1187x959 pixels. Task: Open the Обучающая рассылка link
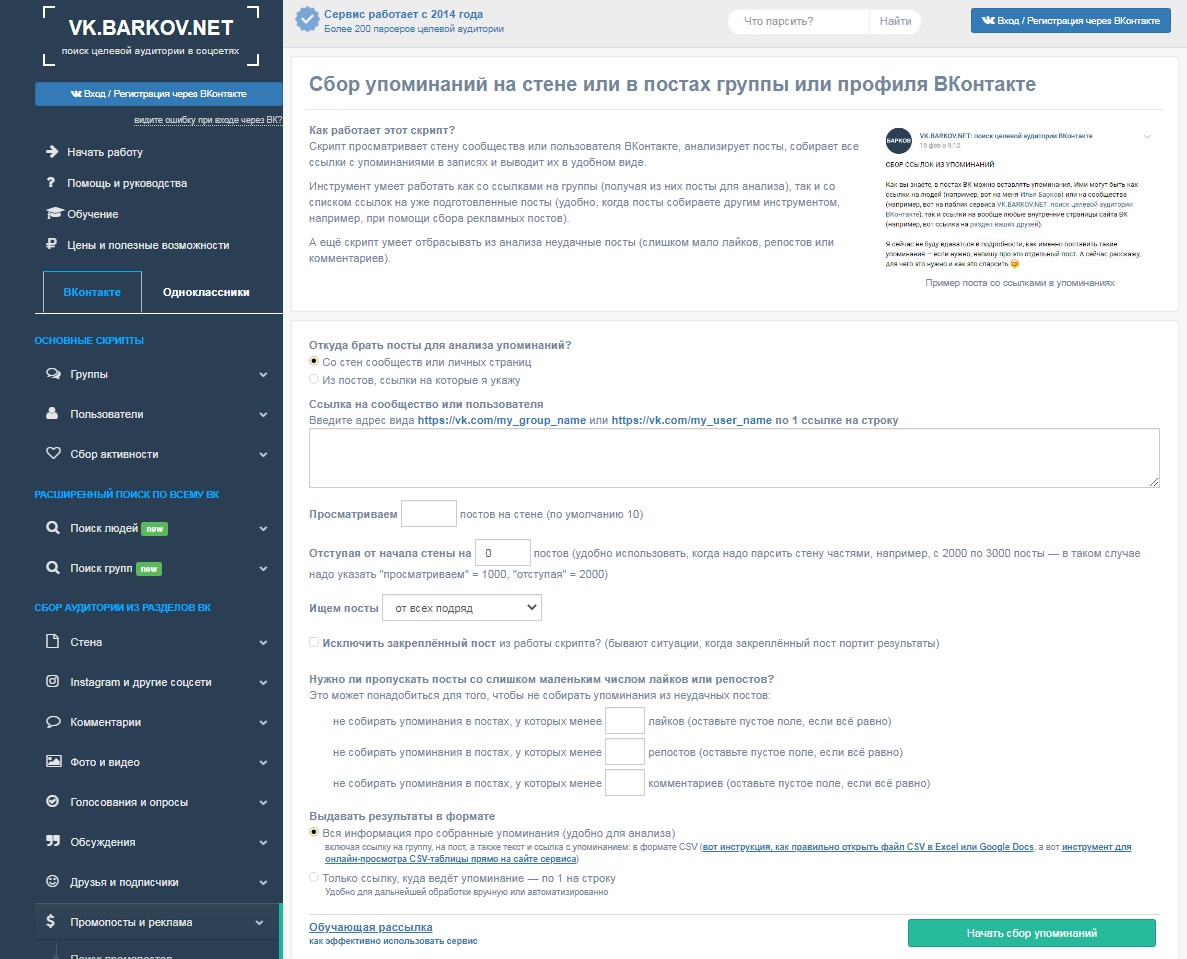(371, 927)
